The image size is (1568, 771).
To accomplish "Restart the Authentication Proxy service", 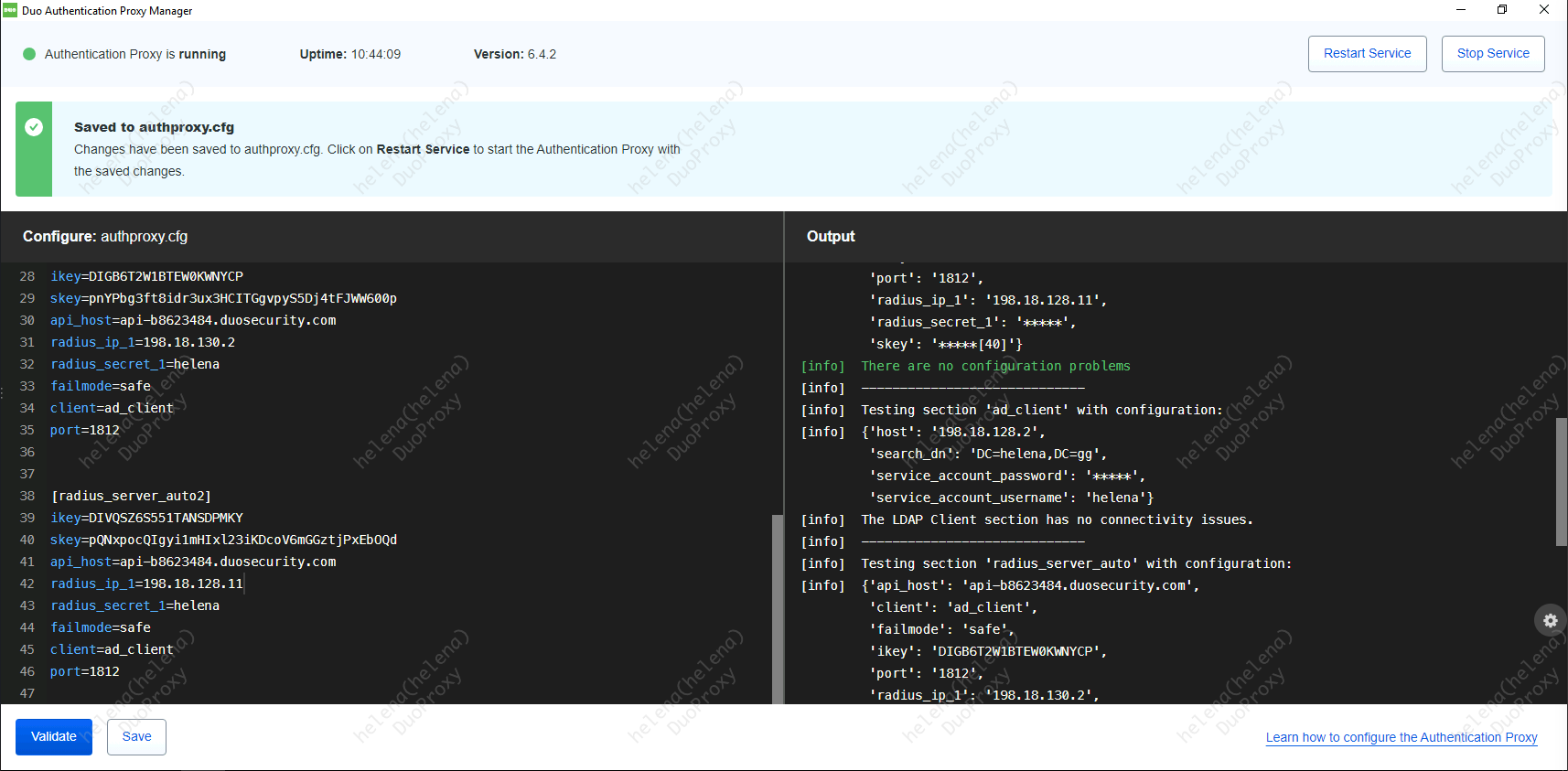I will pyautogui.click(x=1367, y=54).
